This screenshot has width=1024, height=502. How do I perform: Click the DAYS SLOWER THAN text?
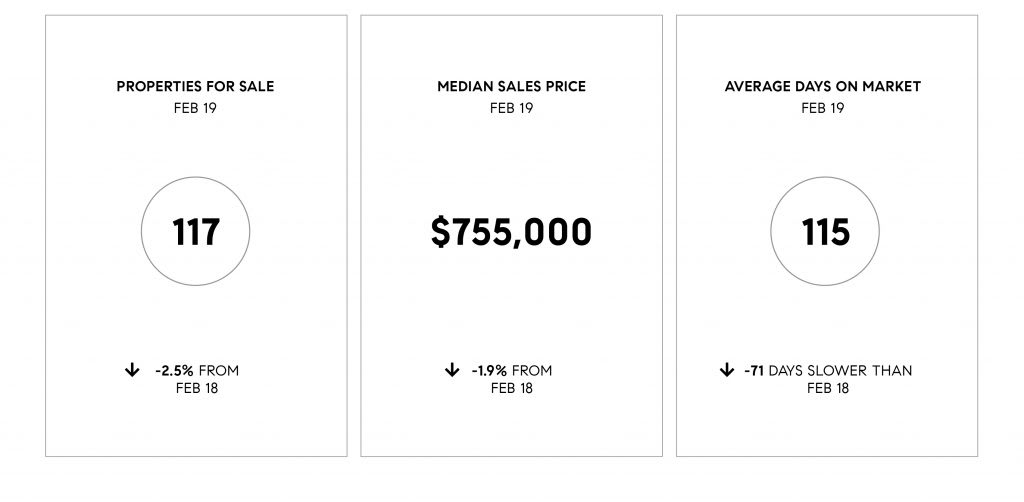point(840,371)
